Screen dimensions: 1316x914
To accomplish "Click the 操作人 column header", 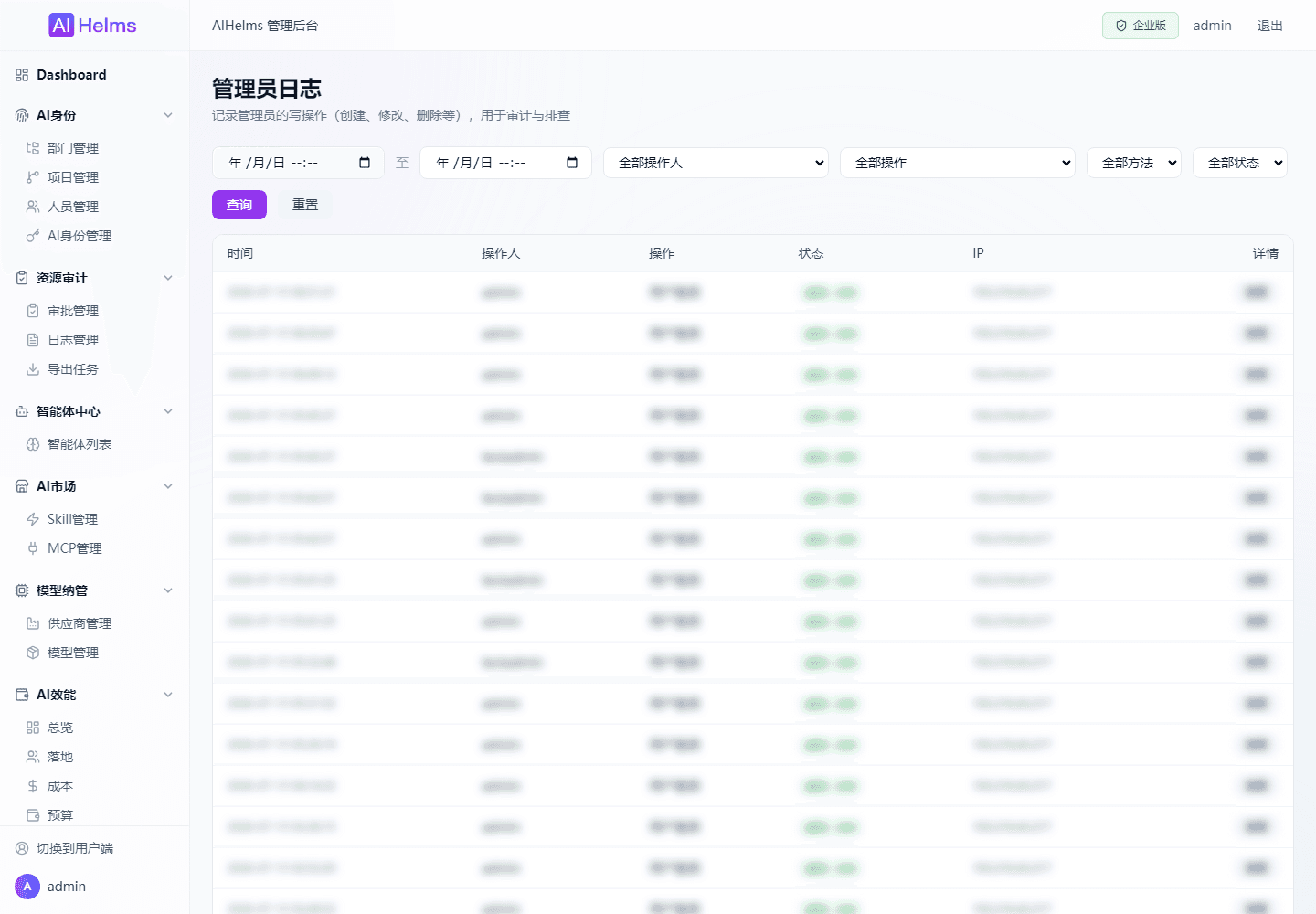I will tap(501, 253).
